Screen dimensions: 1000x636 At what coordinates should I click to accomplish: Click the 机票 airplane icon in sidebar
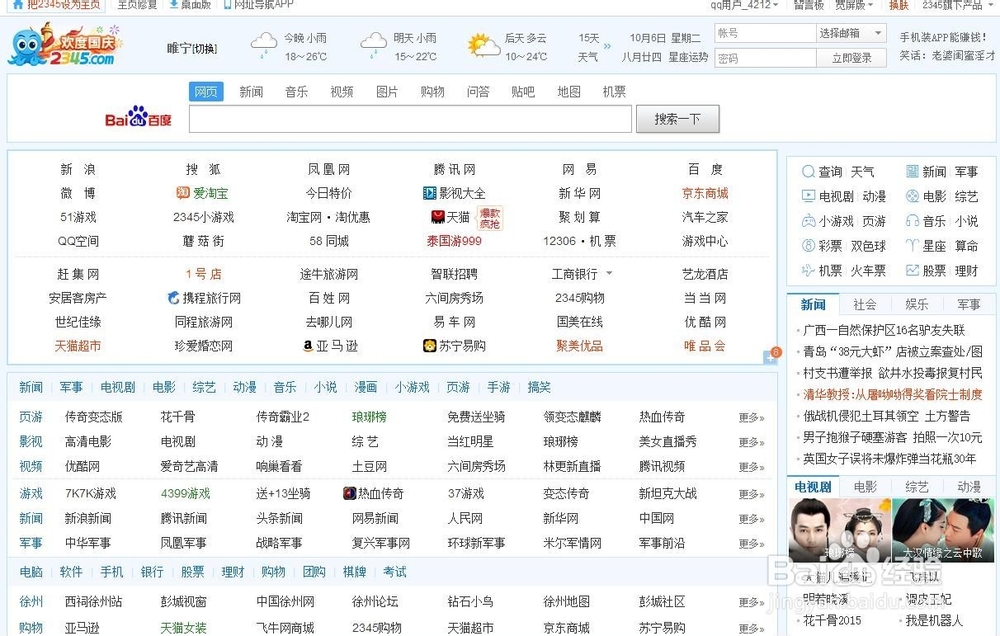[x=808, y=270]
